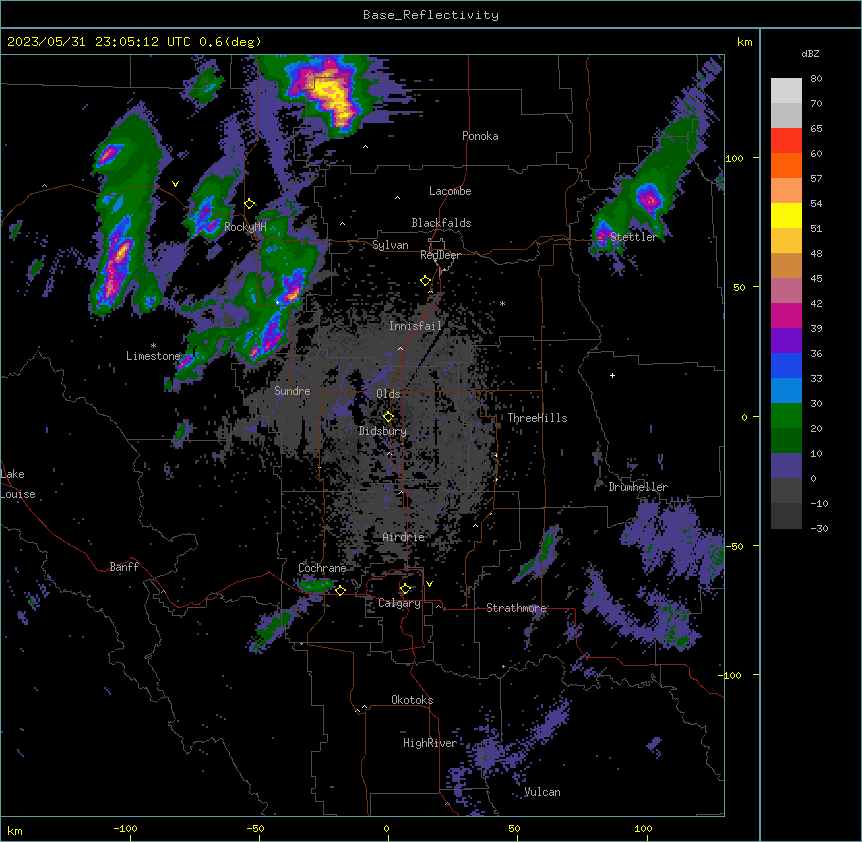Image resolution: width=862 pixels, height=842 pixels.
Task: Click the Drumheller label
Action: click(638, 487)
